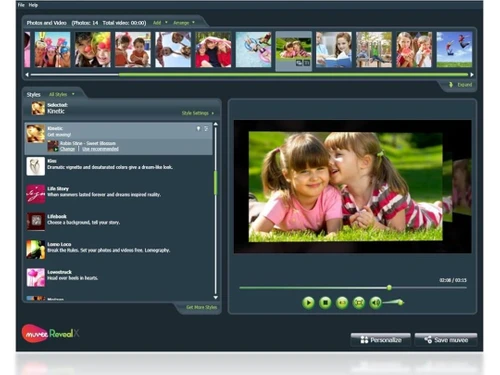Open the All Styles filter dropdown

tap(62, 94)
